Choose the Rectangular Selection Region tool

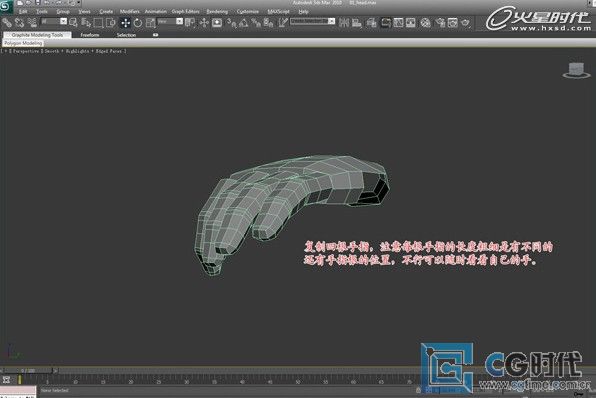98,23
